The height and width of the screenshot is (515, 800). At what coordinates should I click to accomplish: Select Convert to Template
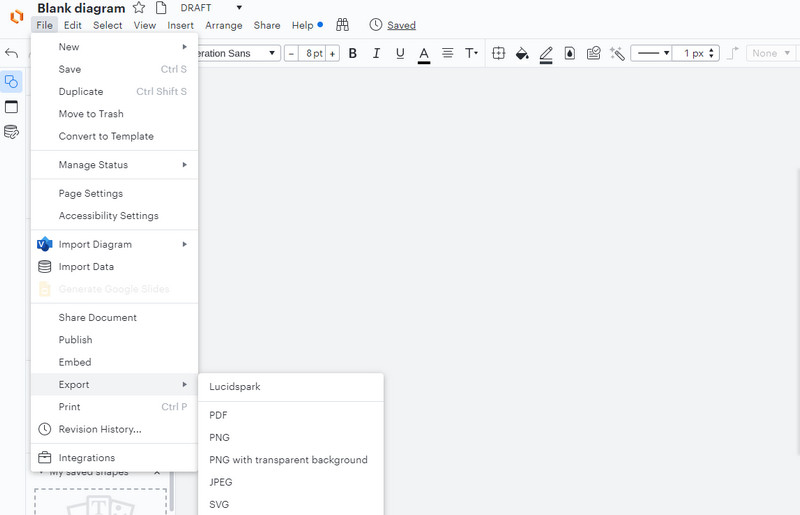coord(114,136)
